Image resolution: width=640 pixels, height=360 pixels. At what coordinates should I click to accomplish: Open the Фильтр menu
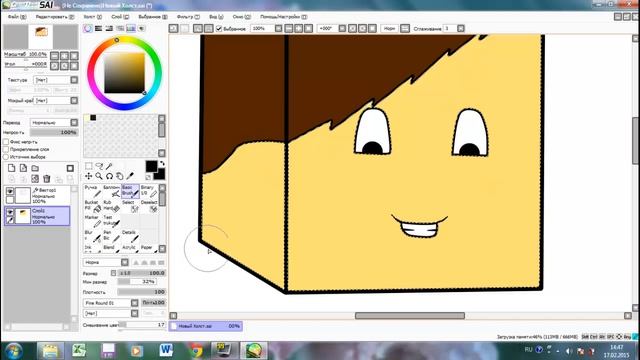coord(188,17)
